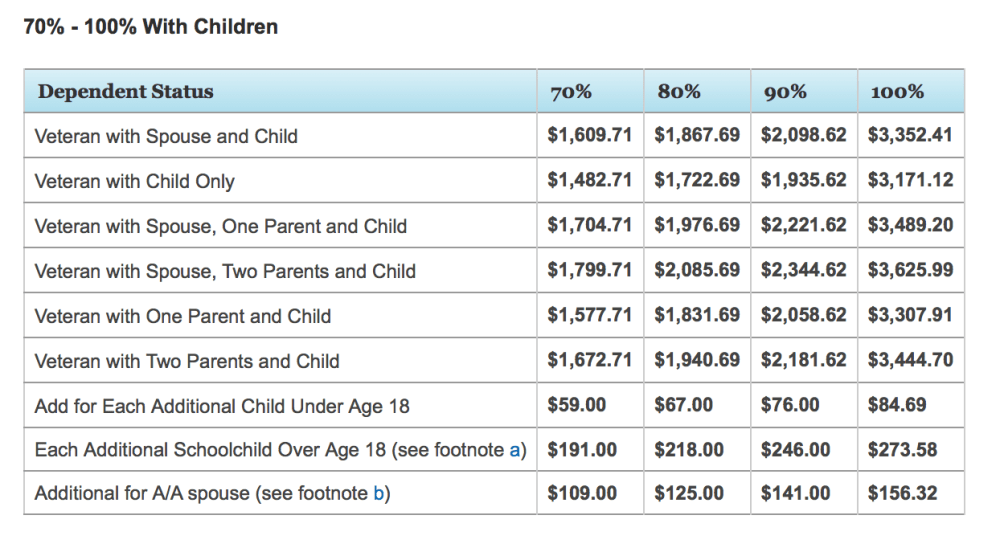Screen dimensions: 1000x548
Task: Click the Dependent Status column header
Action: (x=125, y=92)
